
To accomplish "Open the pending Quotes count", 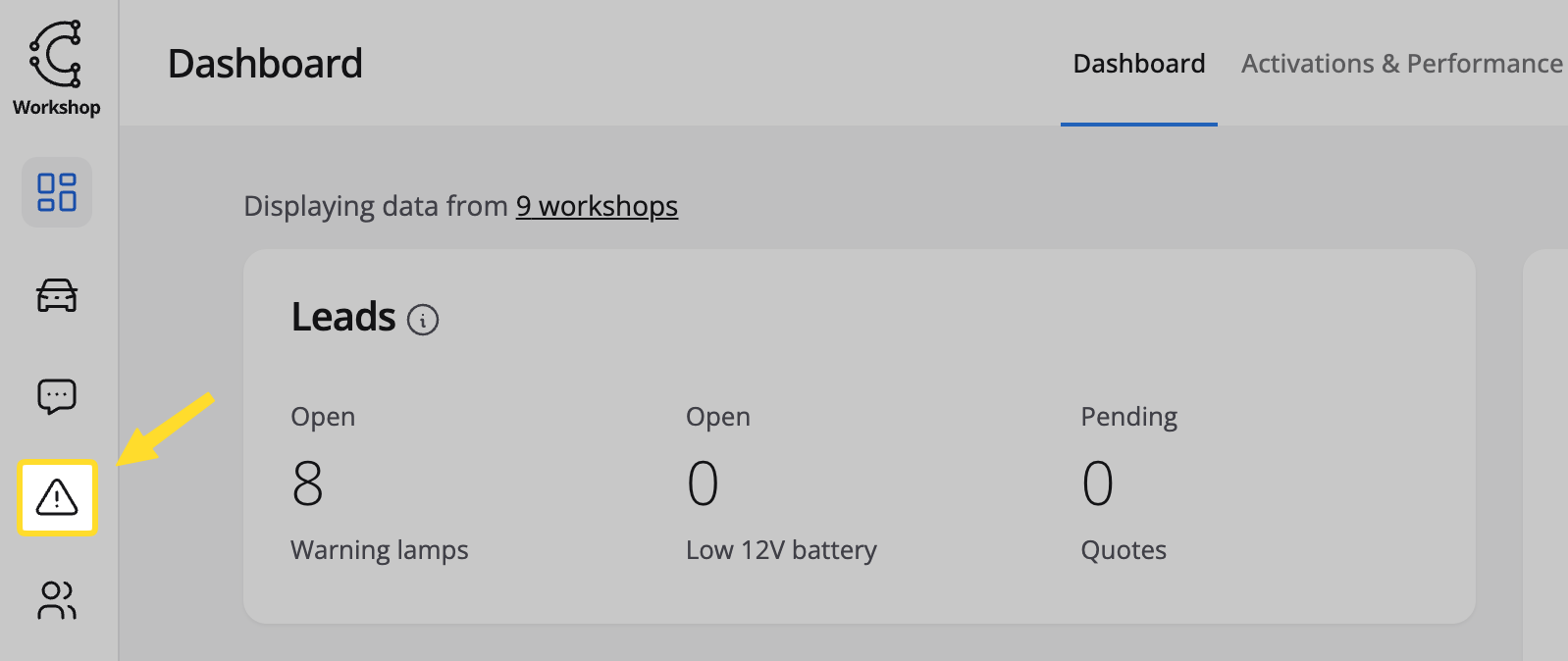I will pyautogui.click(x=1097, y=483).
